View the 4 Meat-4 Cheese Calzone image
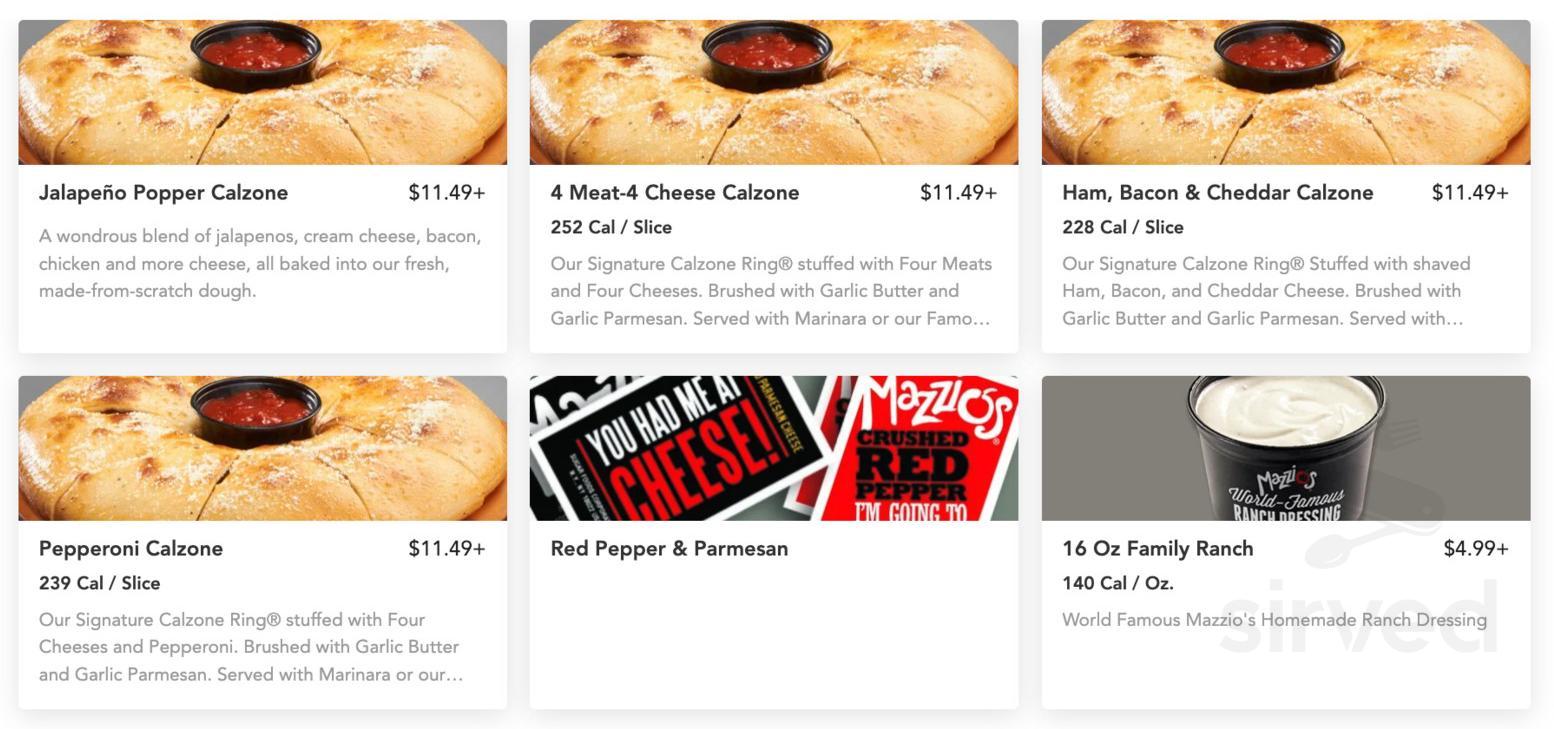Viewport: 1554px width, 729px height. [774, 90]
